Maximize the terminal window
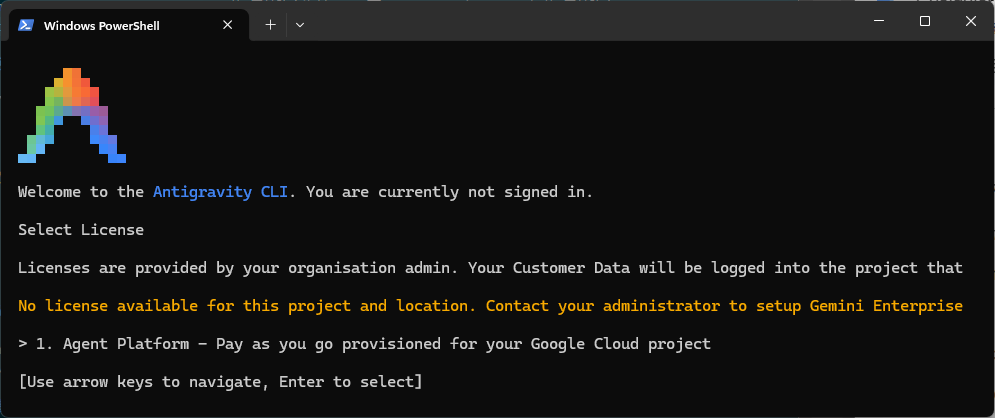 coord(925,21)
